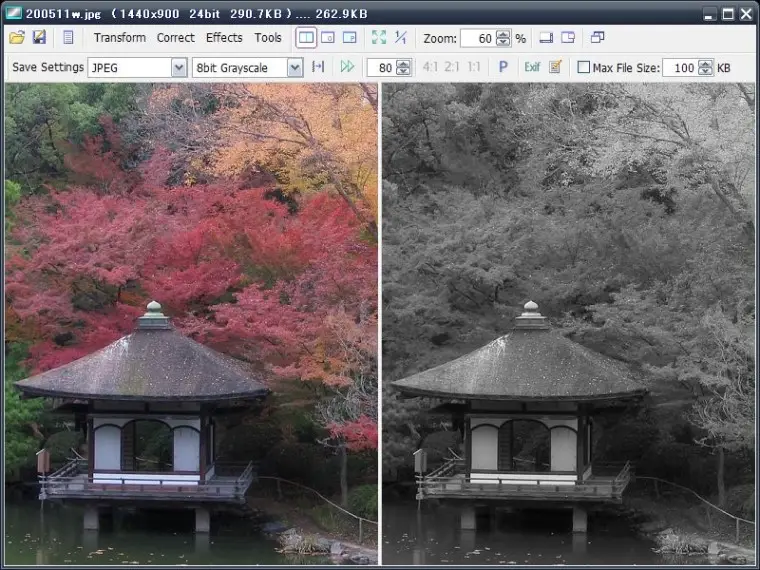
Task: Expand the JPEG format dropdown
Action: [179, 67]
